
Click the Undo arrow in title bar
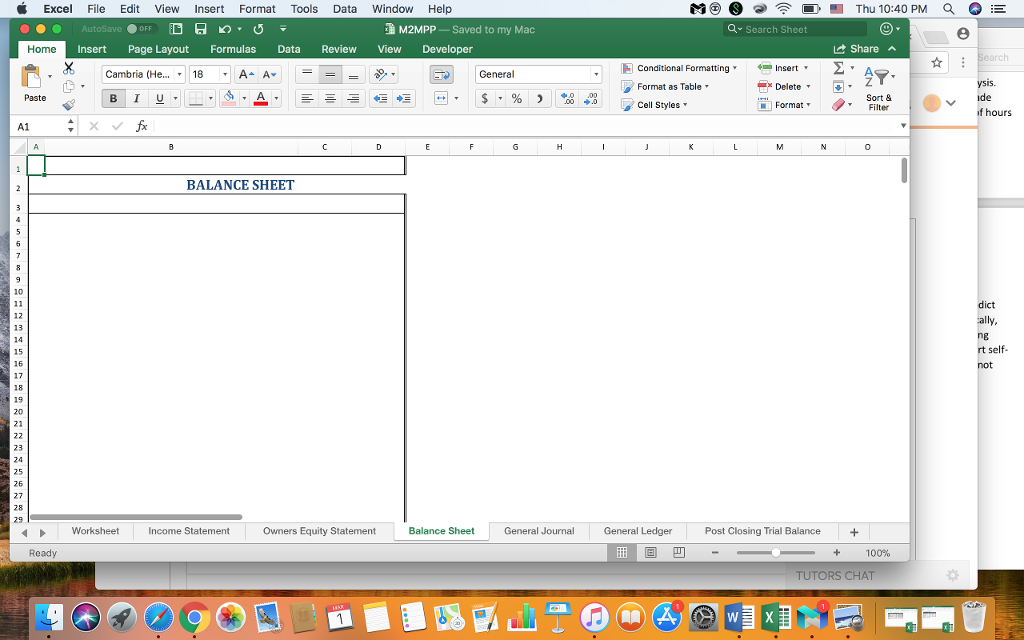pyautogui.click(x=225, y=29)
